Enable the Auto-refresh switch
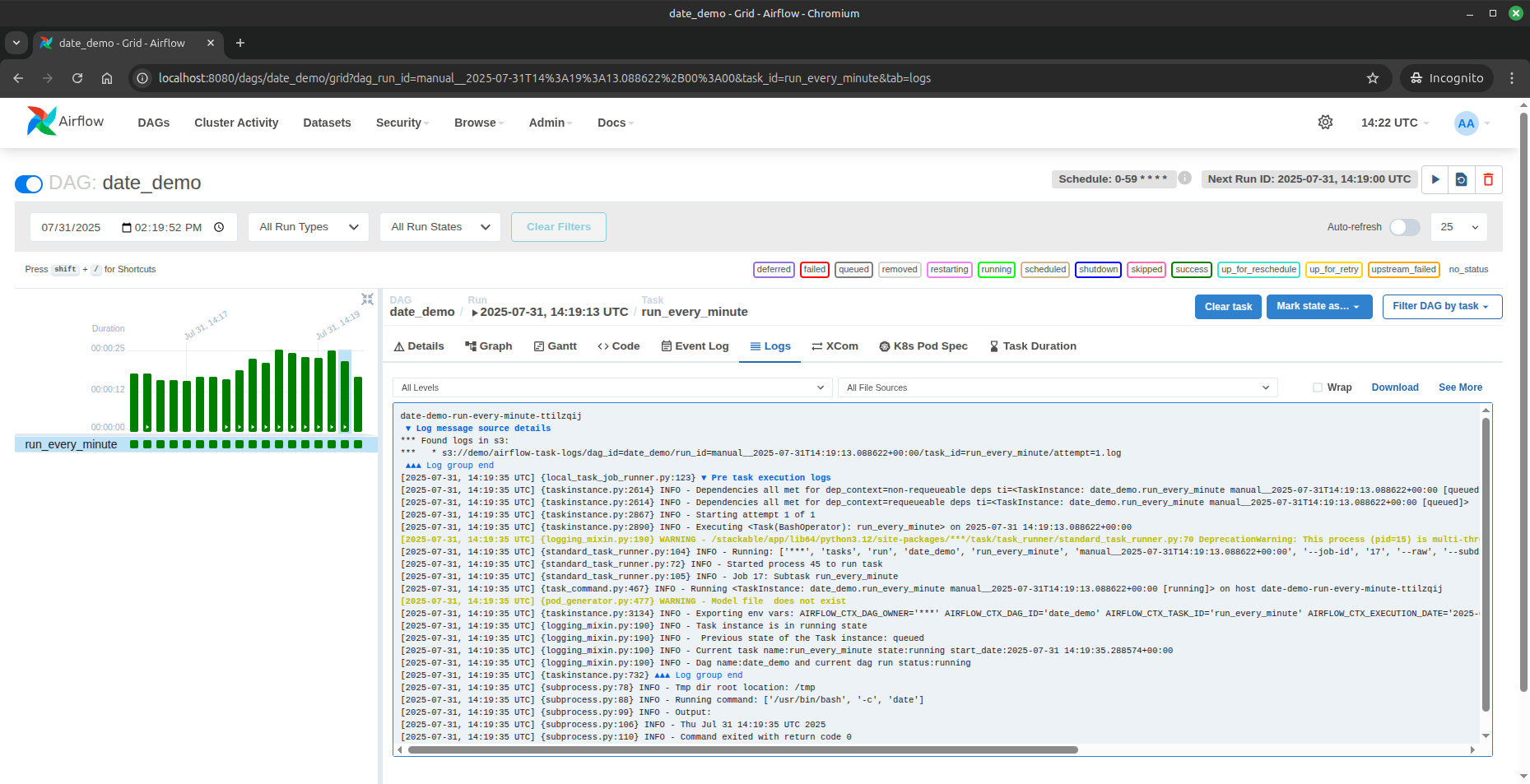Viewport: 1530px width, 784px height. point(1404,227)
